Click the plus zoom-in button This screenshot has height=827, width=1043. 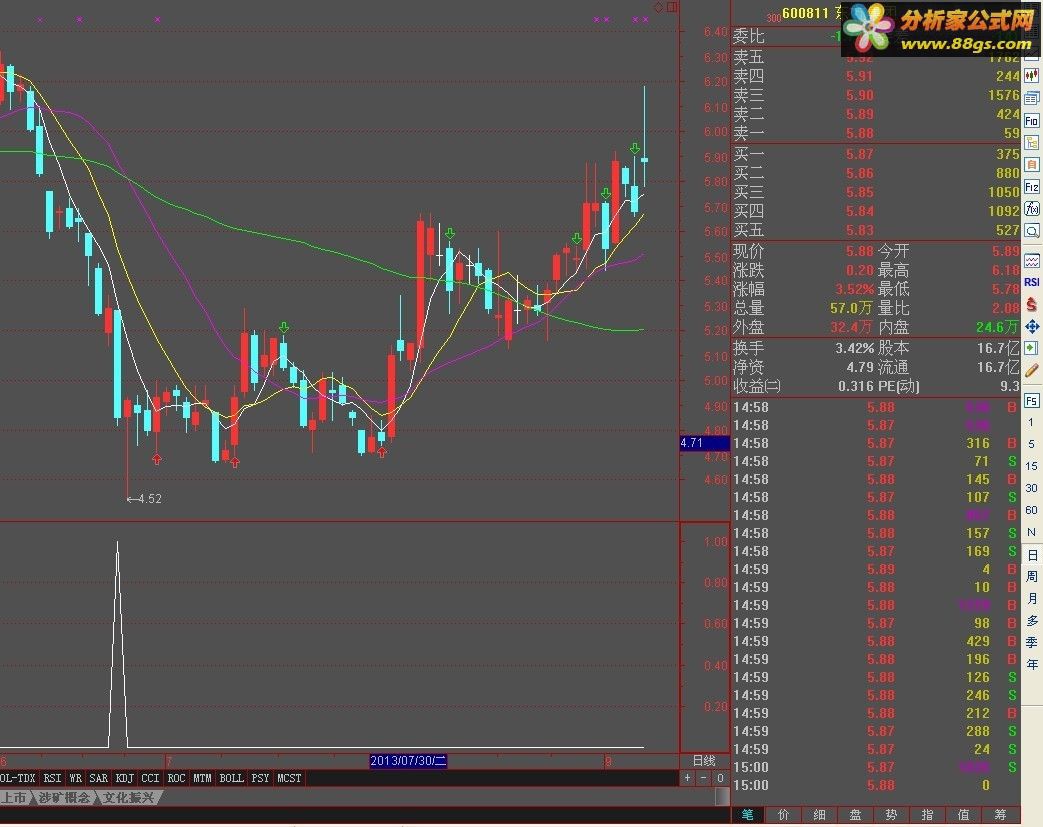[688, 778]
